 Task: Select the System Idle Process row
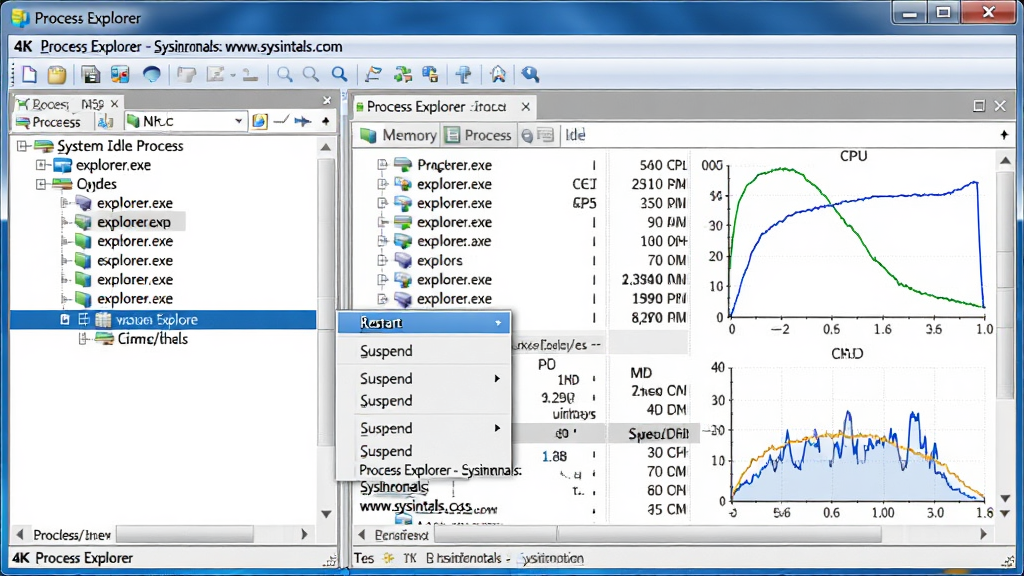120,146
